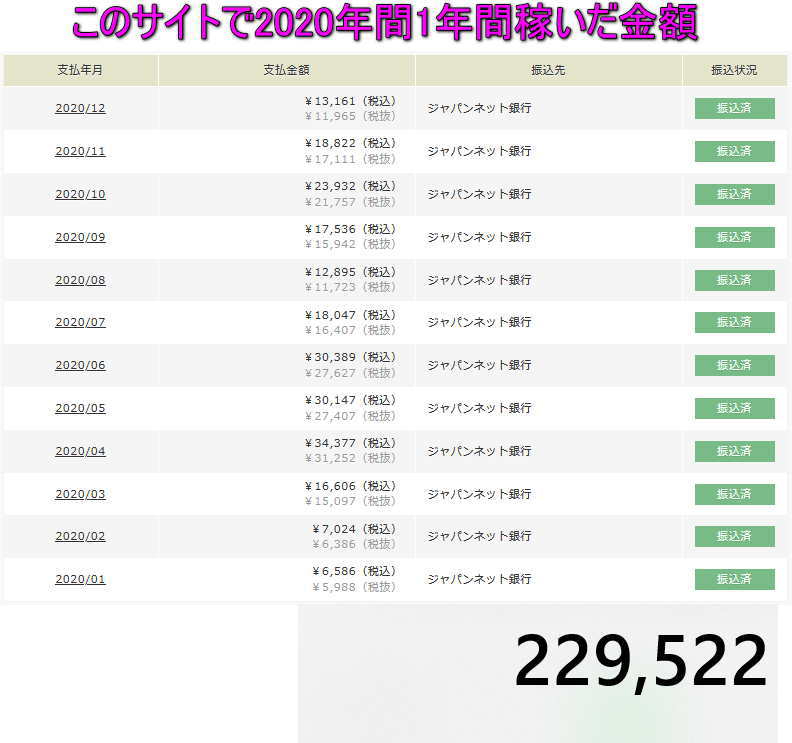
Task: Select the ¥16,606 tax-included amount
Action: (x=351, y=486)
